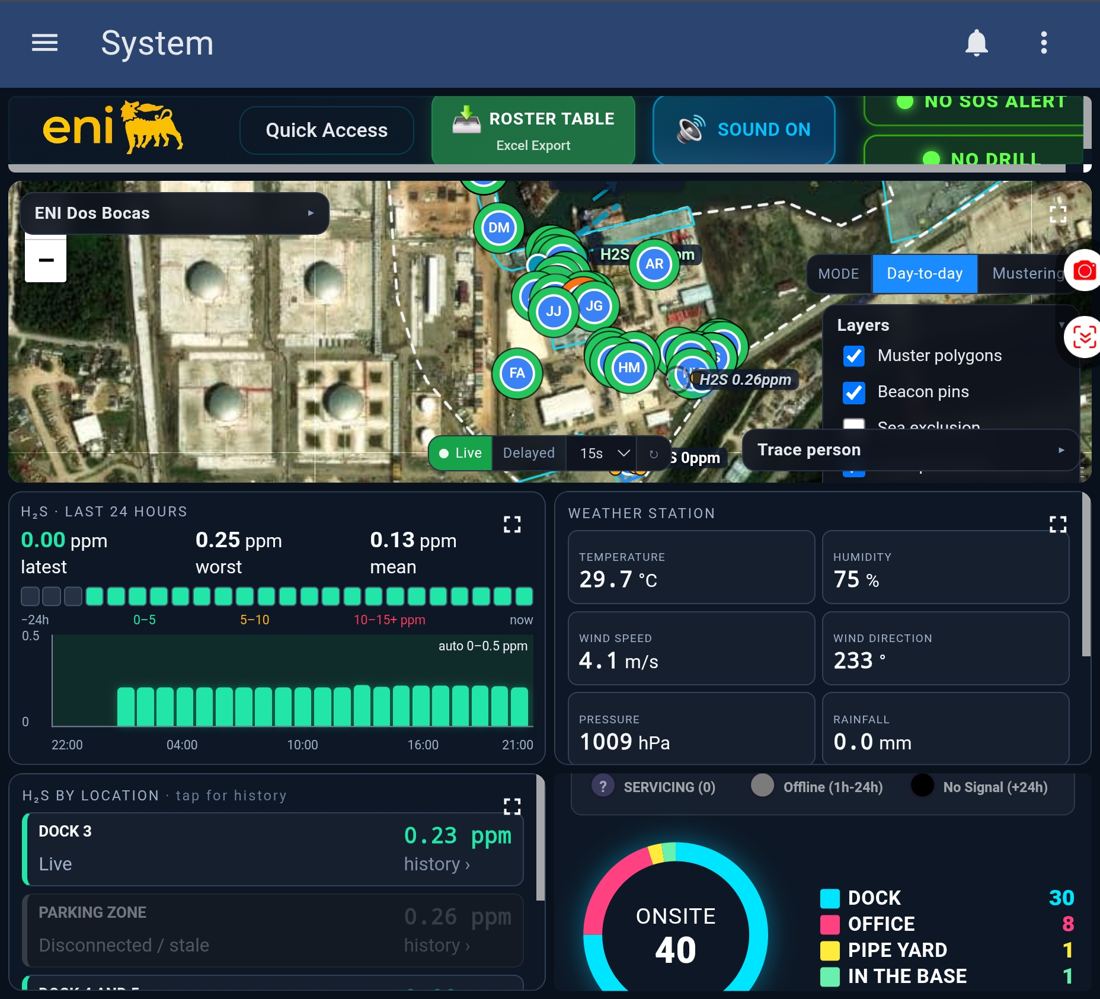
Task: Open the Temperature 29.7 °C card
Action: [x=691, y=567]
